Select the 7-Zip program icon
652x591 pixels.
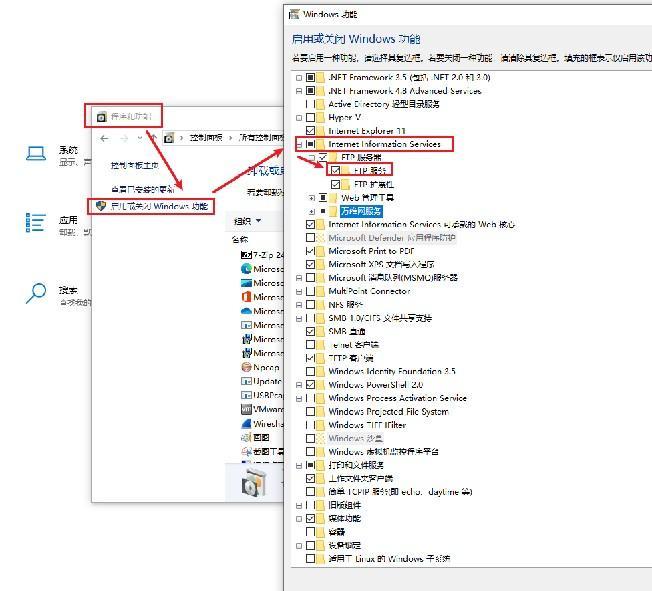coord(246,255)
